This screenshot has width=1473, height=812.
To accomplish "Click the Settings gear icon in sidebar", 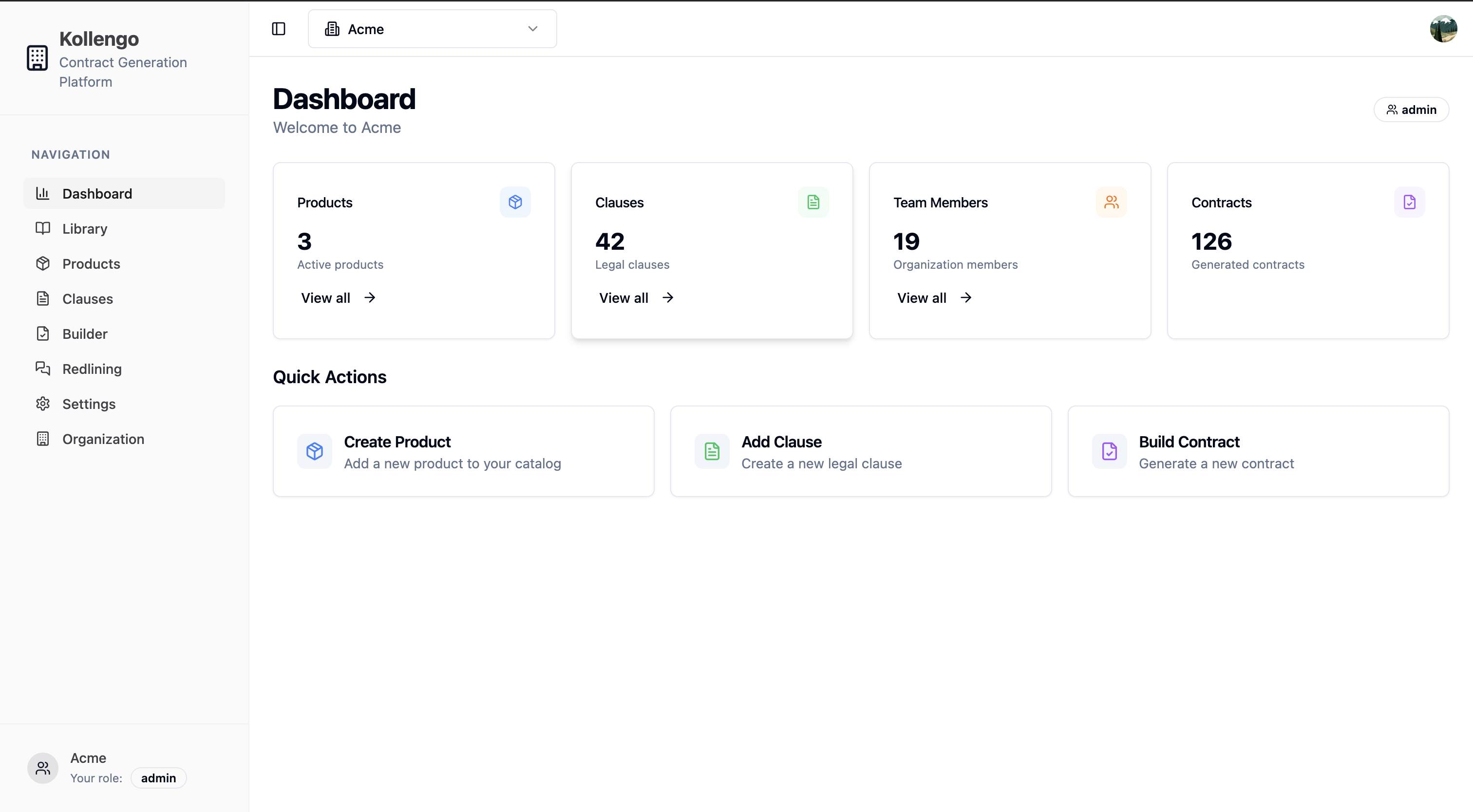I will 43,404.
